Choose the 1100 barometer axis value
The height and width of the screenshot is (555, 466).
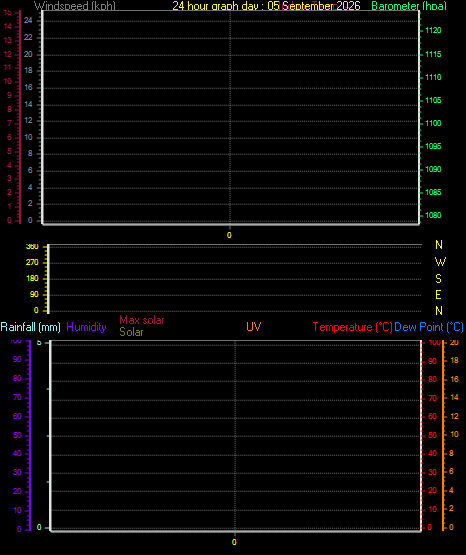(433, 123)
